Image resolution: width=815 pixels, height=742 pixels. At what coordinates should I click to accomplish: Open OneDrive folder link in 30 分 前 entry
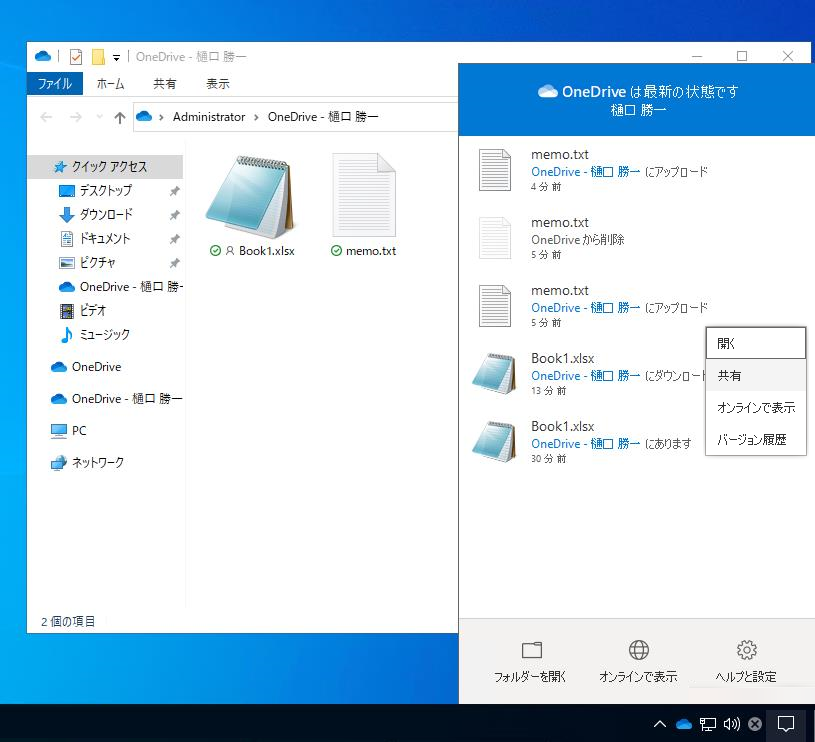[585, 444]
